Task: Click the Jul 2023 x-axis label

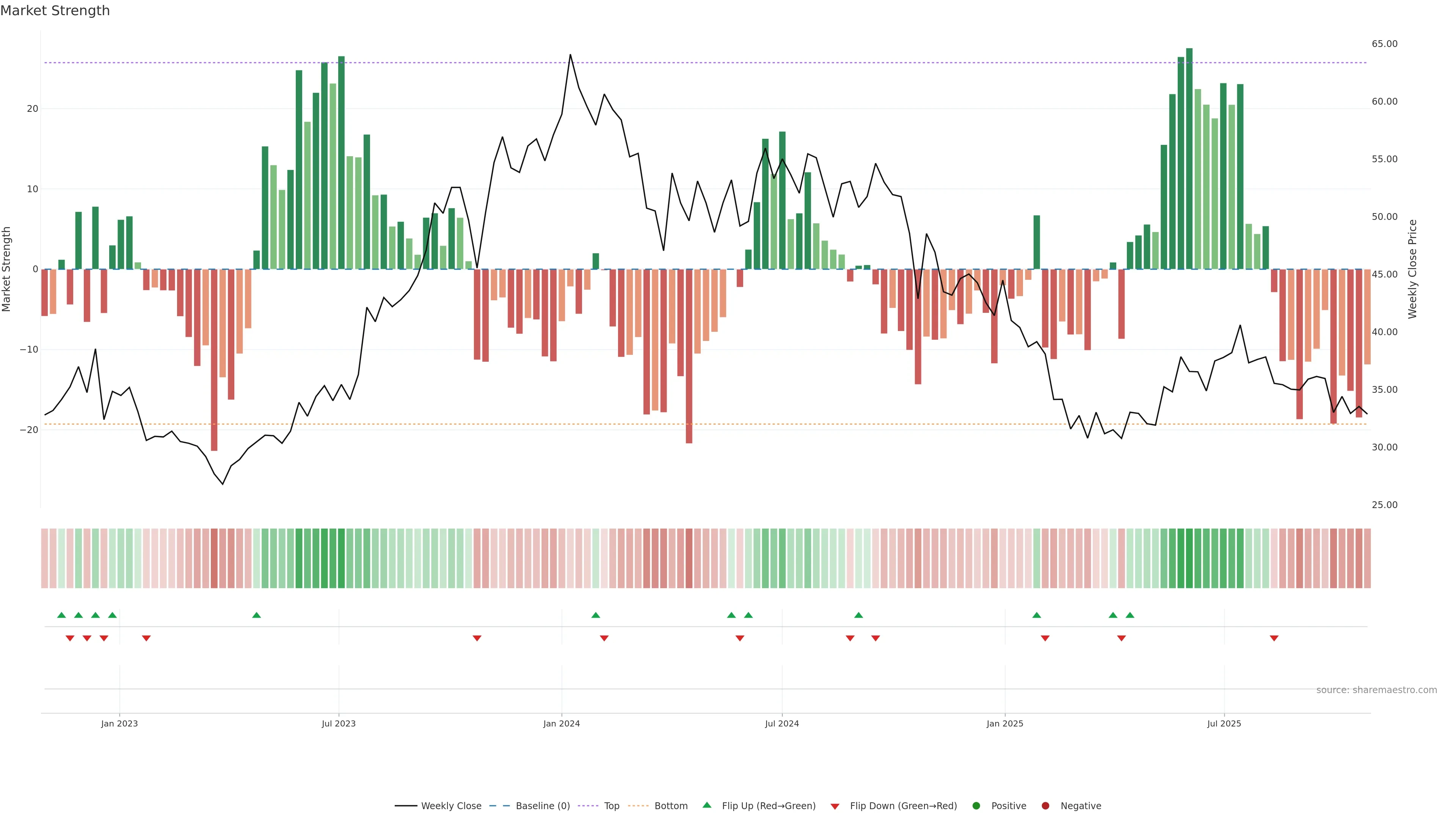Action: click(x=339, y=723)
